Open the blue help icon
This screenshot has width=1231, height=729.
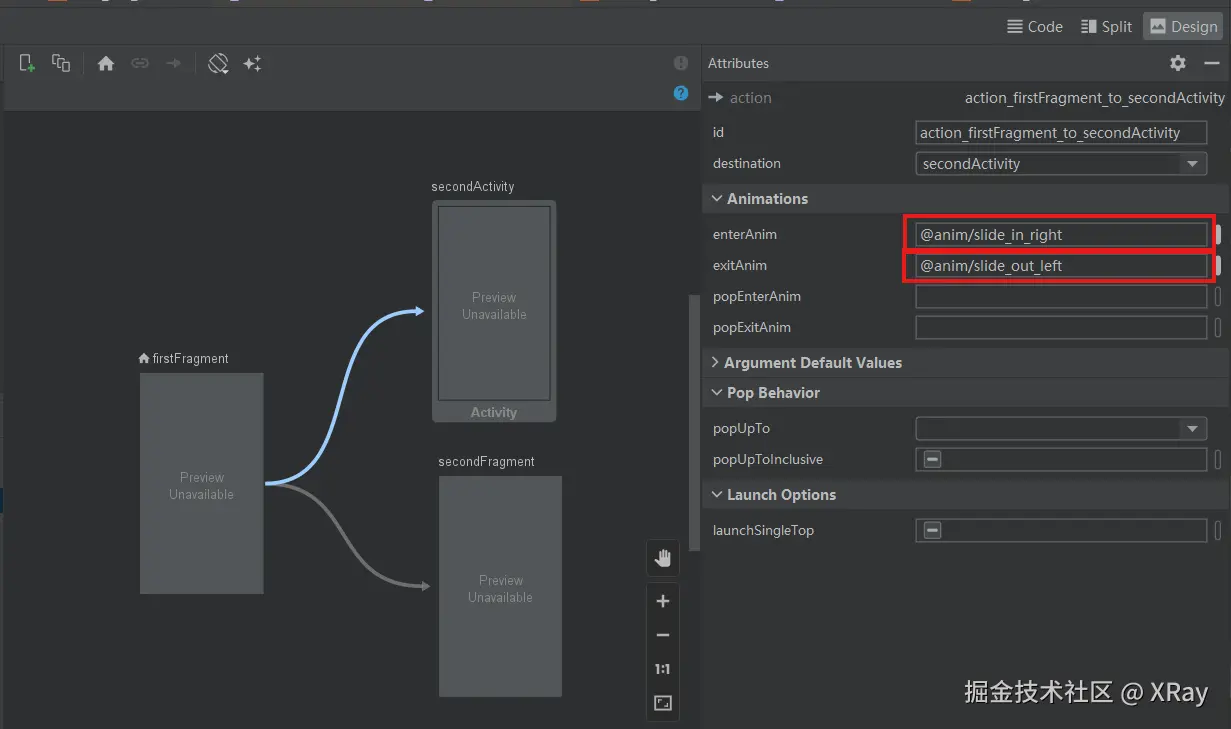coord(681,93)
